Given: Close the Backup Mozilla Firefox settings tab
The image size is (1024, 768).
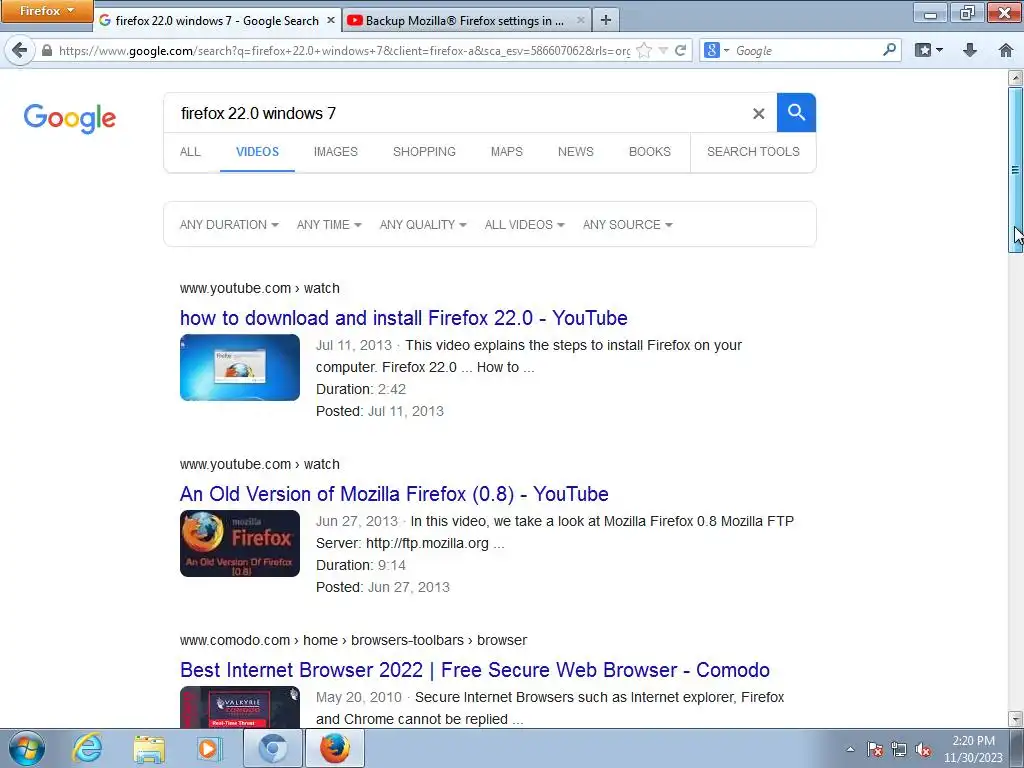Looking at the screenshot, I should coord(581,20).
